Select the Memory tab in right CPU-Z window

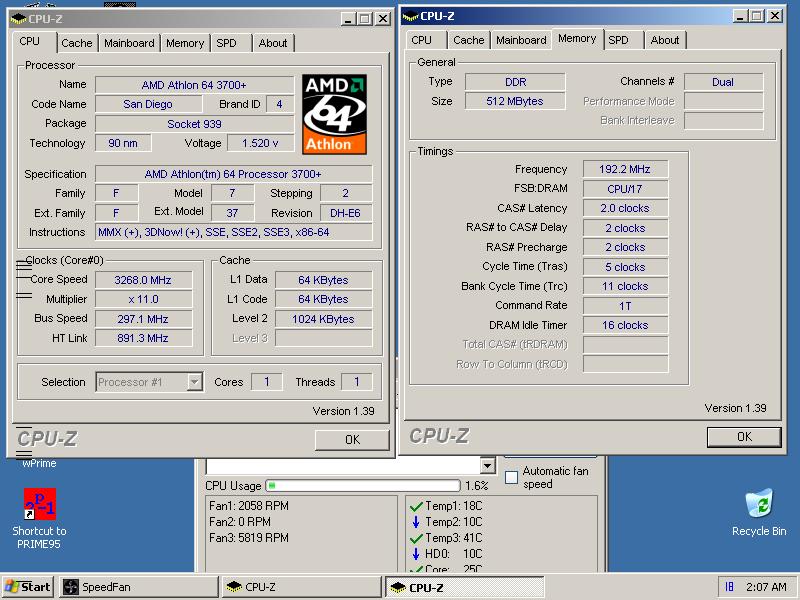point(577,38)
